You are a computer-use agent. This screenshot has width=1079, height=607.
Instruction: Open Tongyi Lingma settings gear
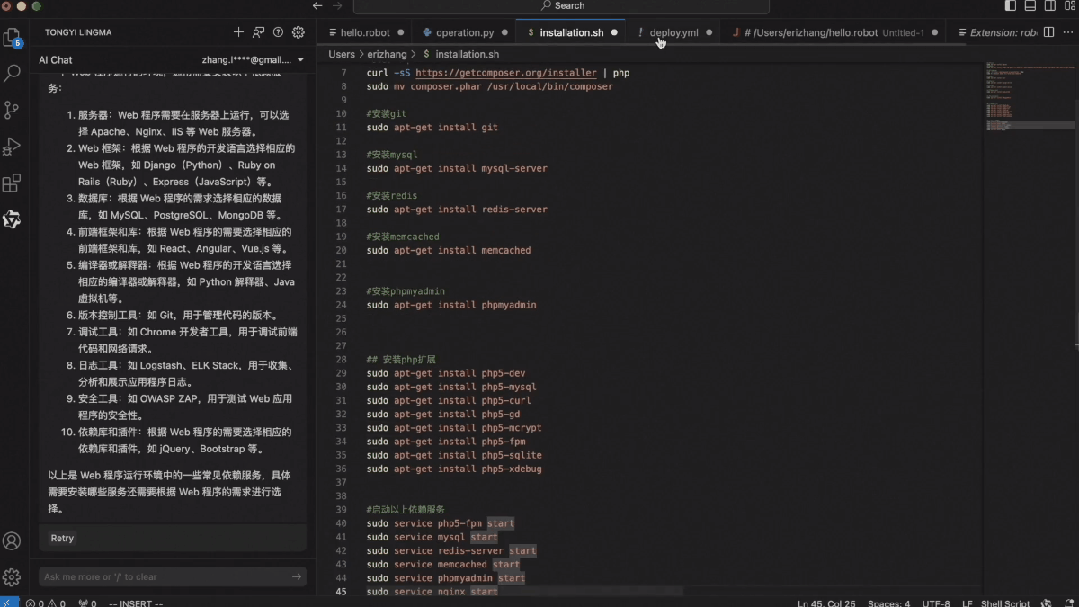(x=298, y=32)
